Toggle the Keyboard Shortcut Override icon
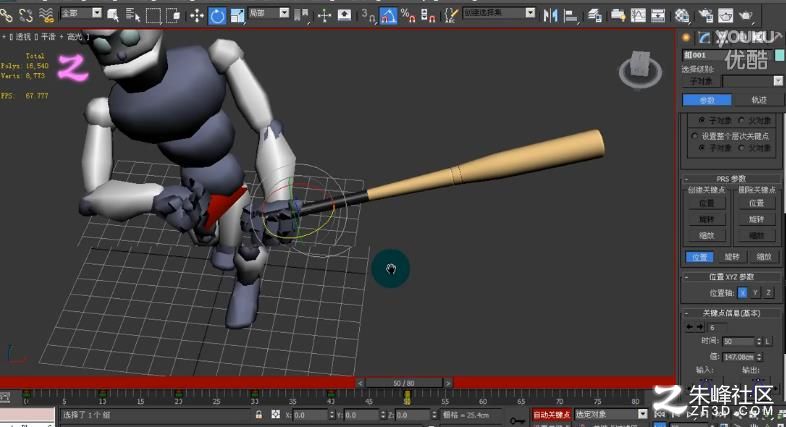This screenshot has width=786, height=427. click(344, 16)
